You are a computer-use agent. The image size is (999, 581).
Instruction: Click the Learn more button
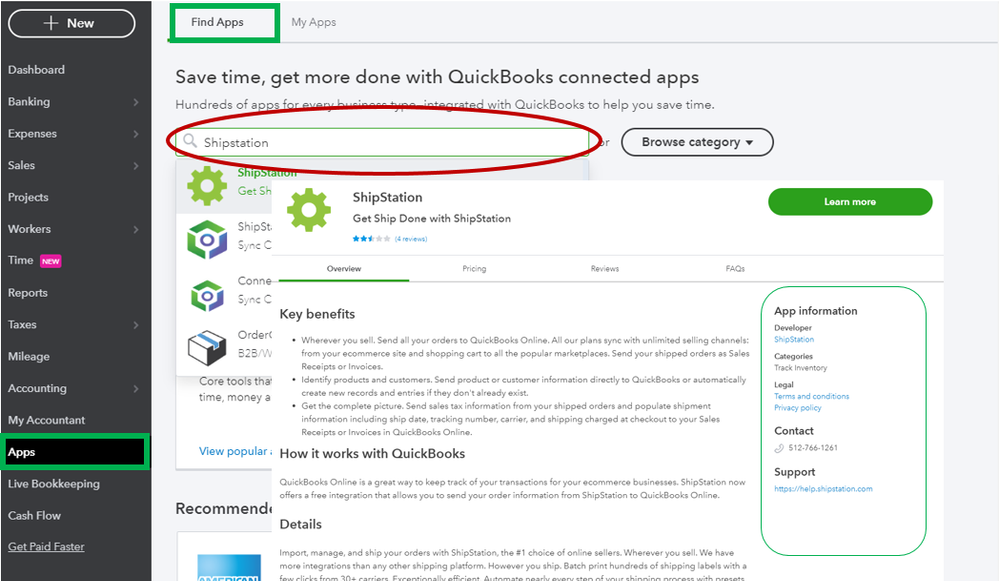point(850,201)
